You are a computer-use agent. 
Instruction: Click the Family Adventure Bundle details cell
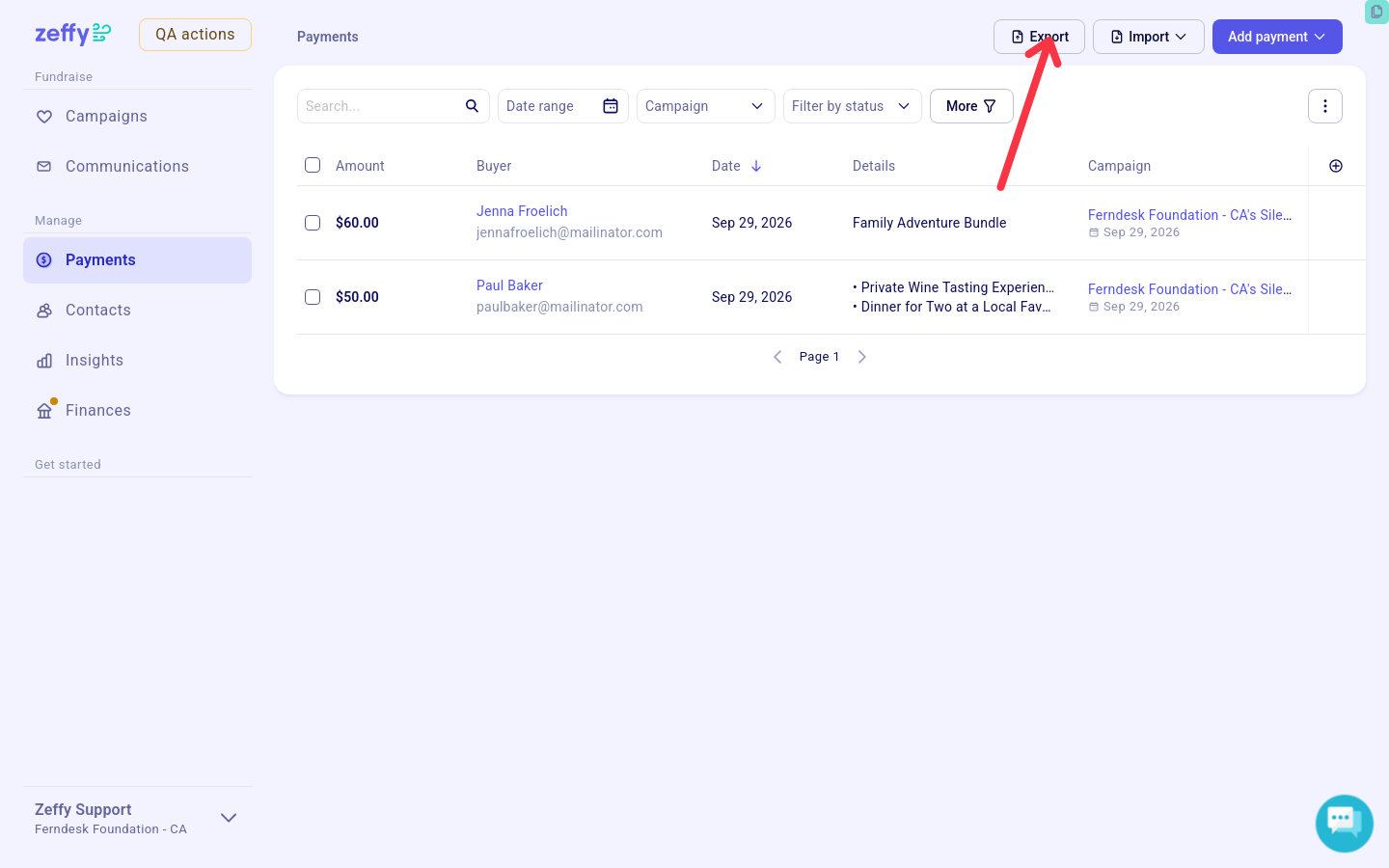click(x=929, y=223)
